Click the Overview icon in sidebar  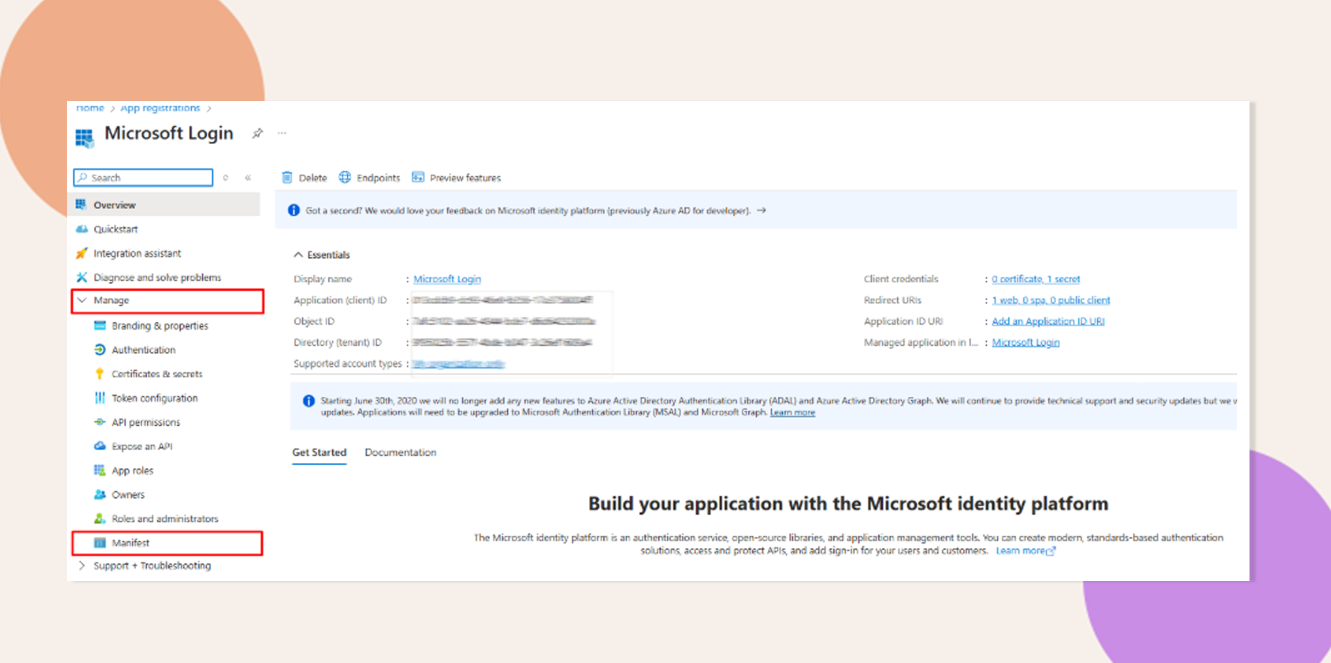[82, 205]
